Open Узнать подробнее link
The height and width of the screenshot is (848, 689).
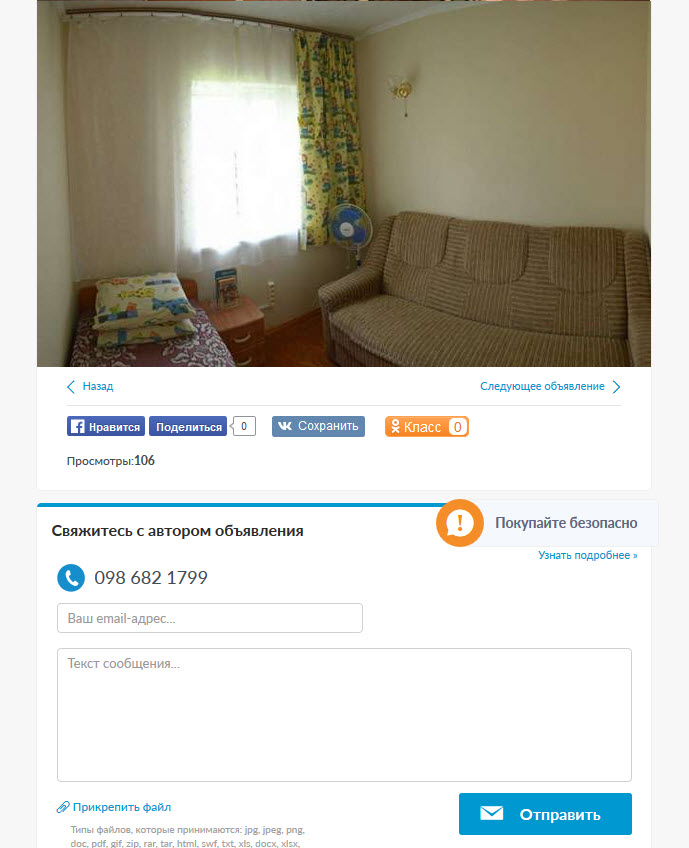(587, 555)
